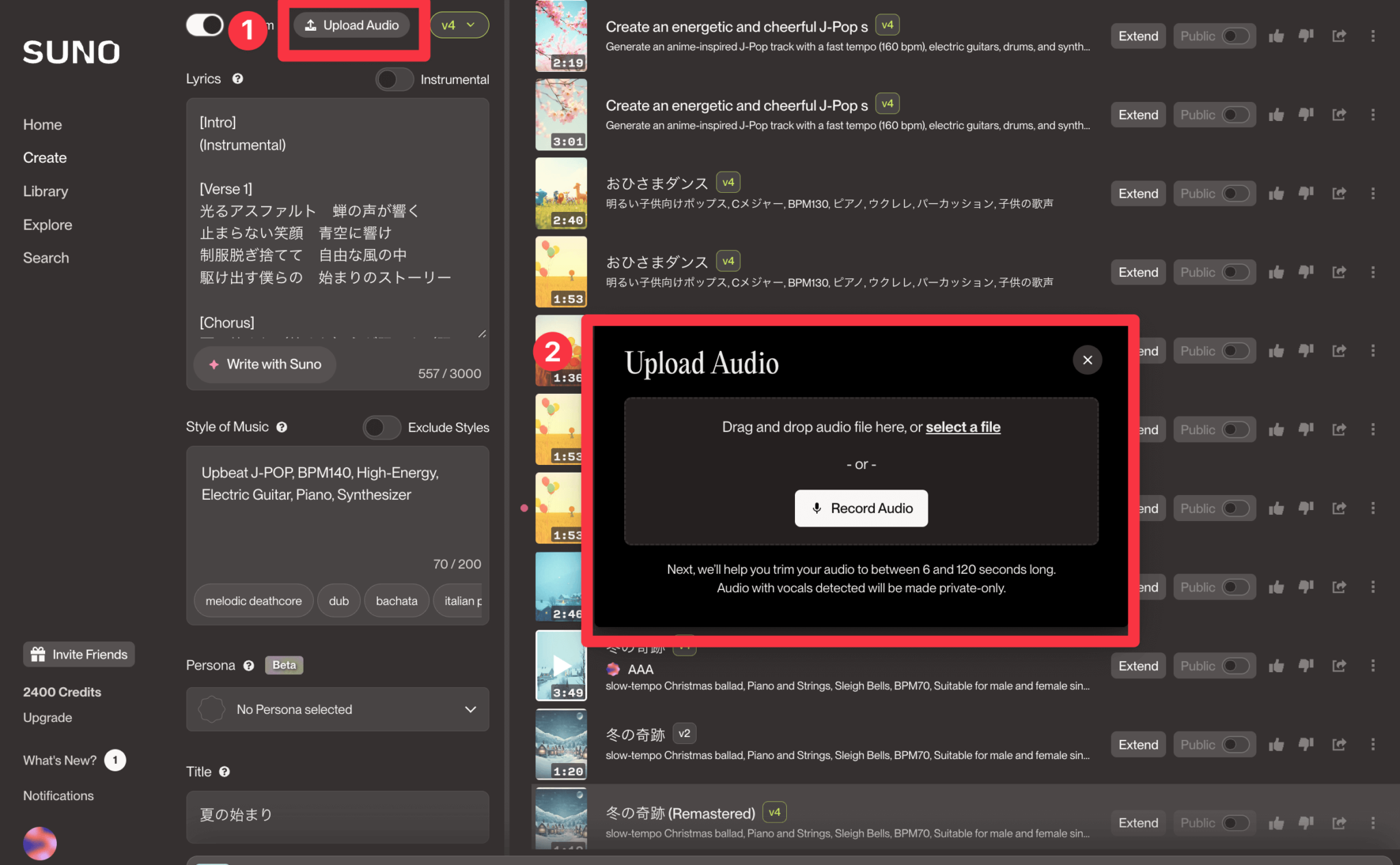Image resolution: width=1400 pixels, height=865 pixels.
Task: Share the first おひさまダンス song
Action: pos(1338,194)
